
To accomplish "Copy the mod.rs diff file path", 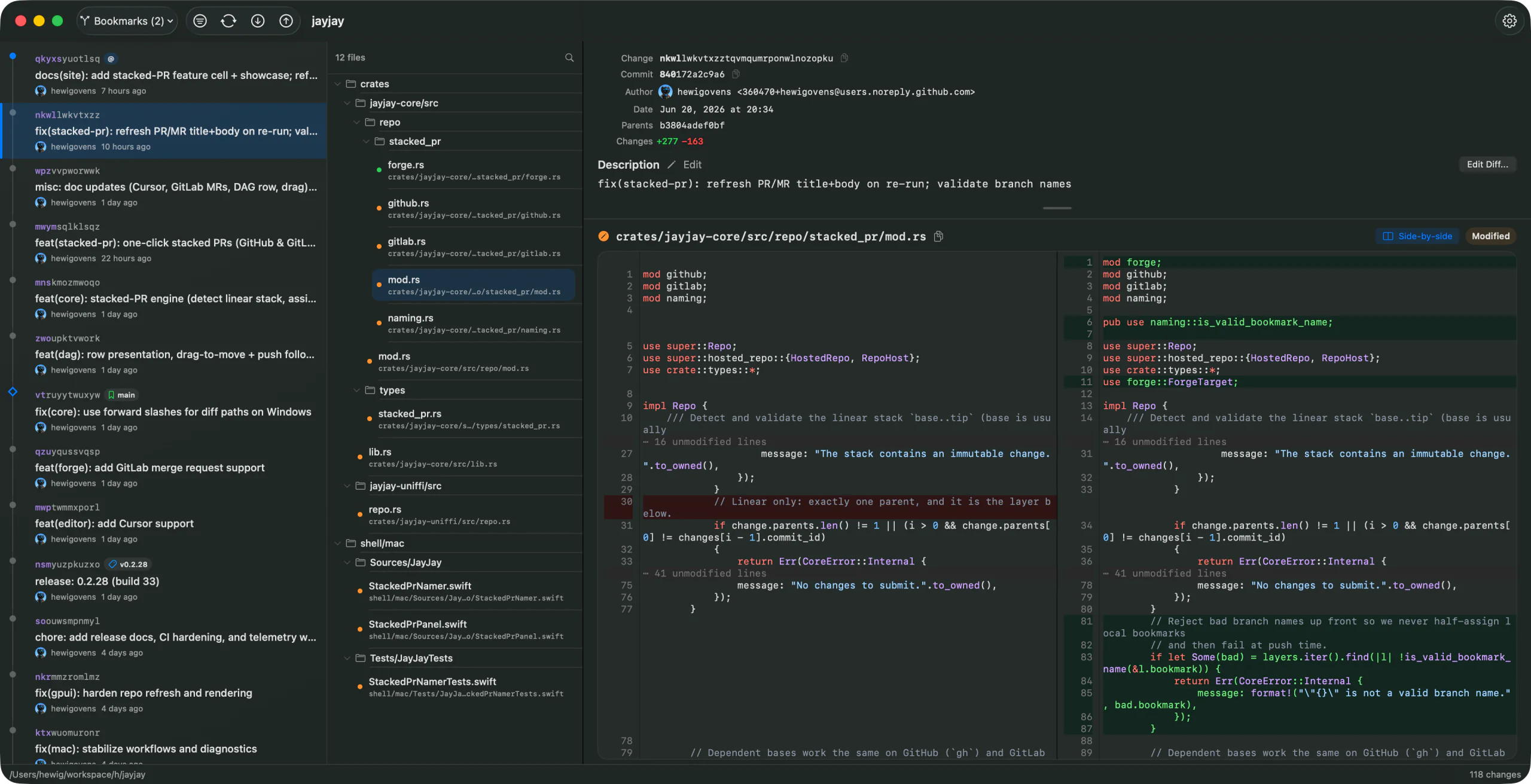I will tap(939, 236).
